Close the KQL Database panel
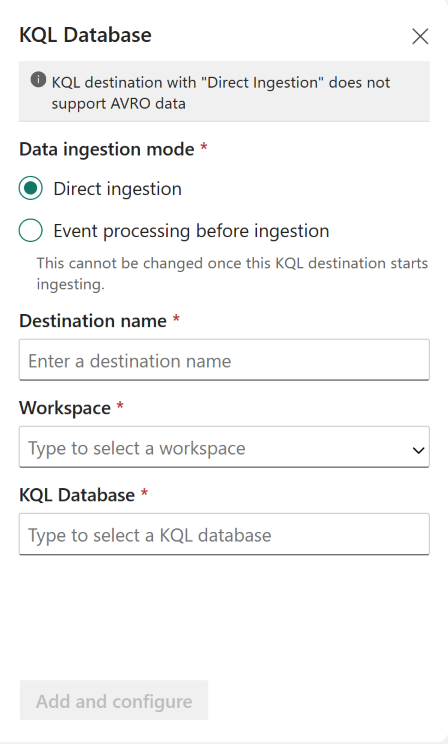The image size is (448, 744). tap(420, 37)
